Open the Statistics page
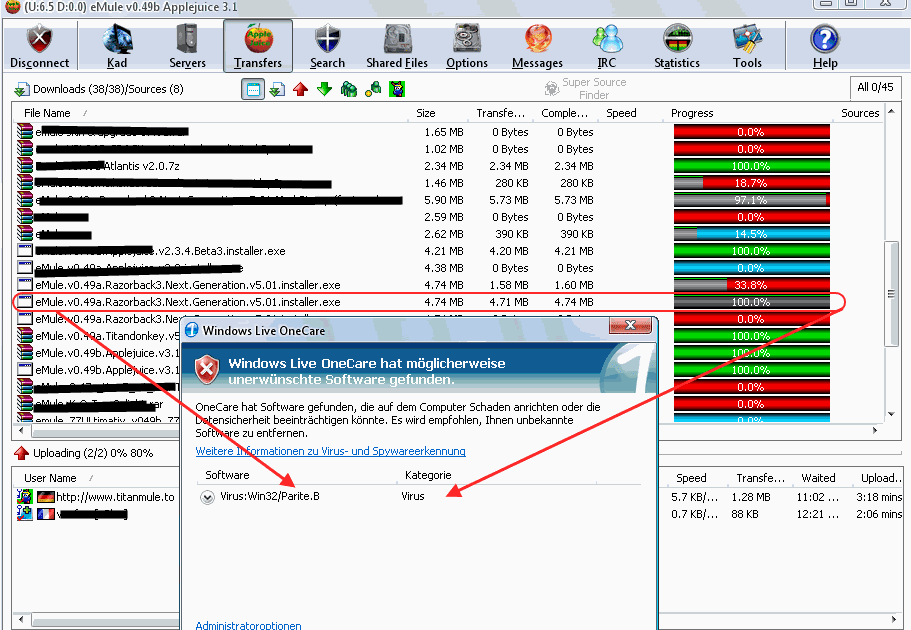Image resolution: width=911 pixels, height=630 pixels. 677,46
